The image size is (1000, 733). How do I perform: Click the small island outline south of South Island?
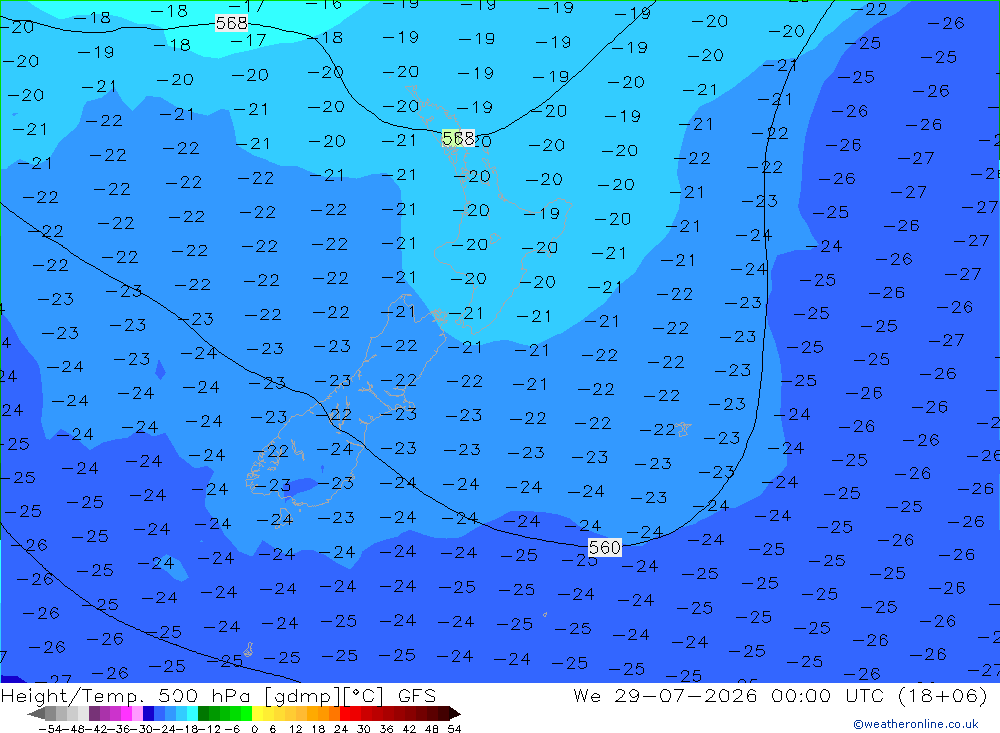coord(249,649)
